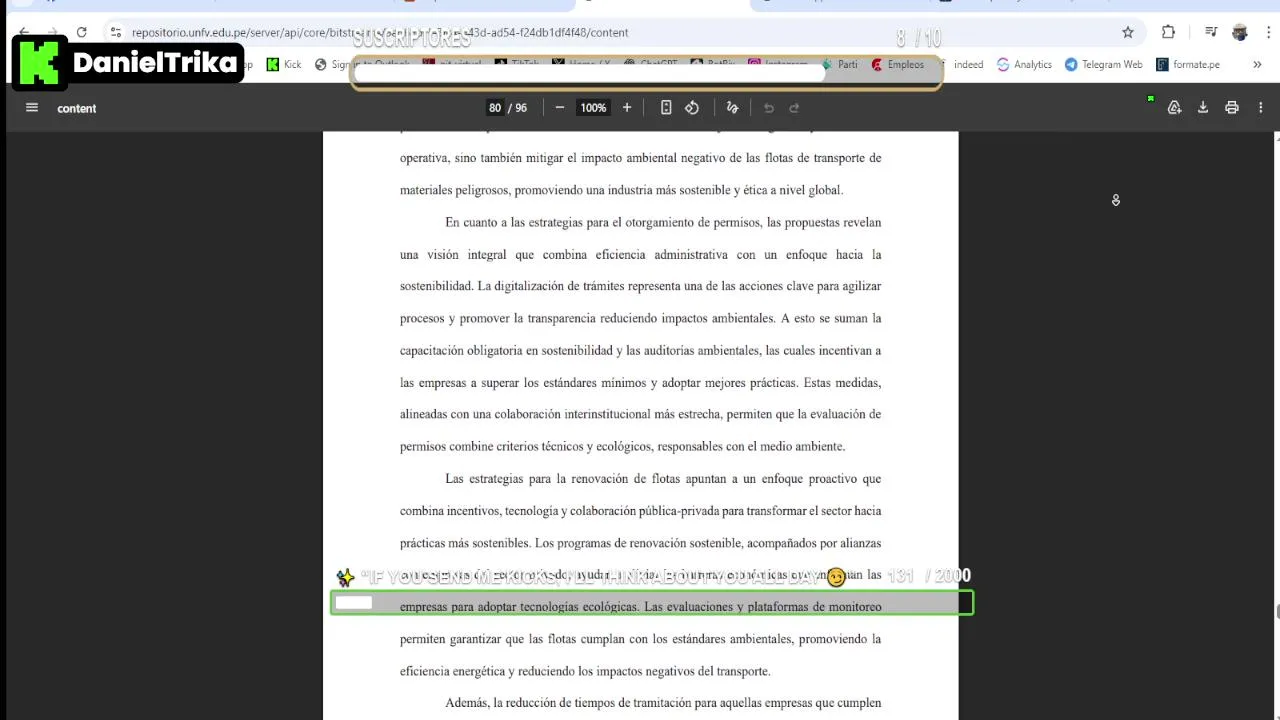Print the PDF document
Screen dimensions: 1280x720
pyautogui.click(x=1232, y=108)
